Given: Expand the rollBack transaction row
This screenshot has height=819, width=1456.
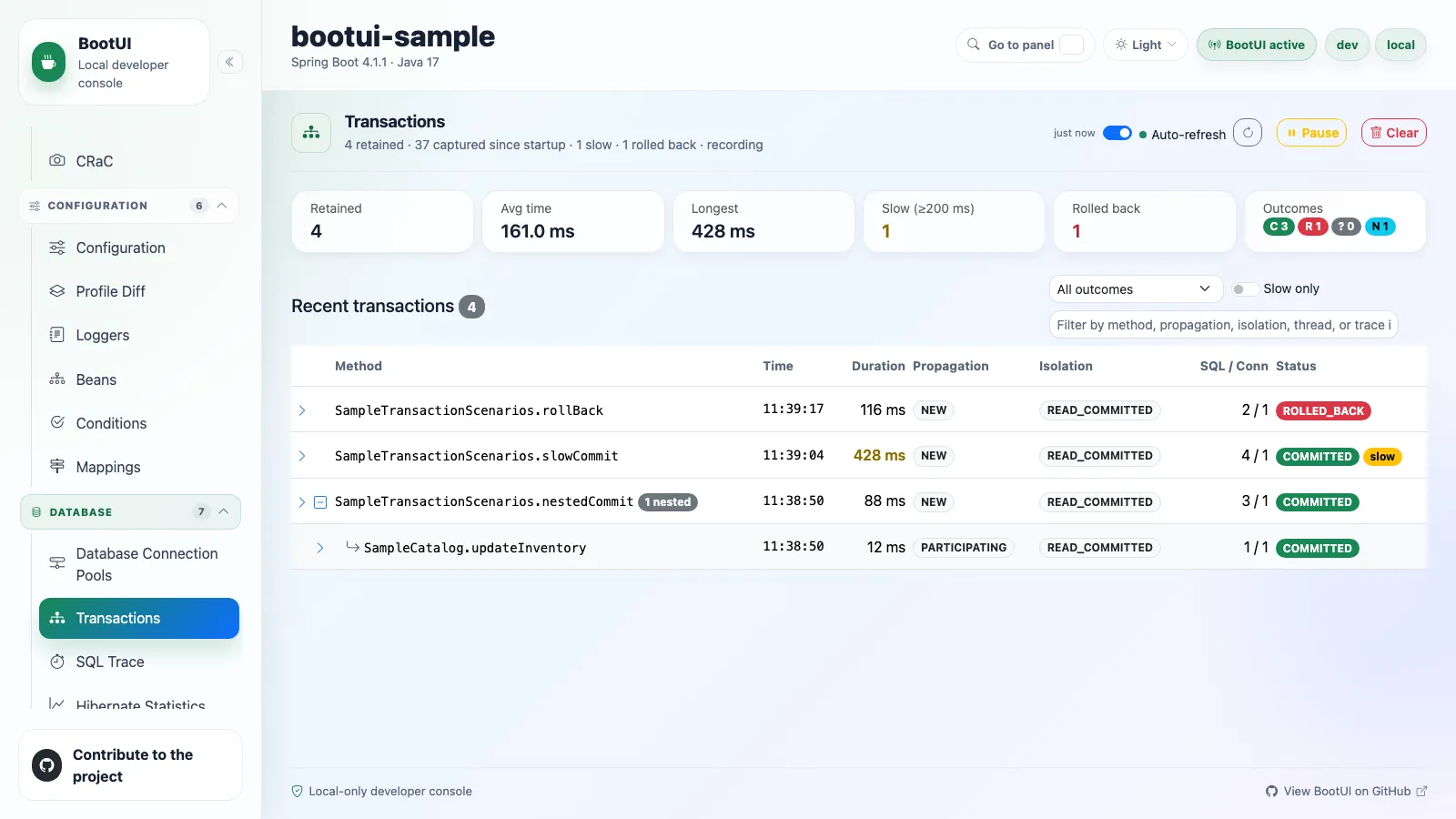Looking at the screenshot, I should point(302,410).
